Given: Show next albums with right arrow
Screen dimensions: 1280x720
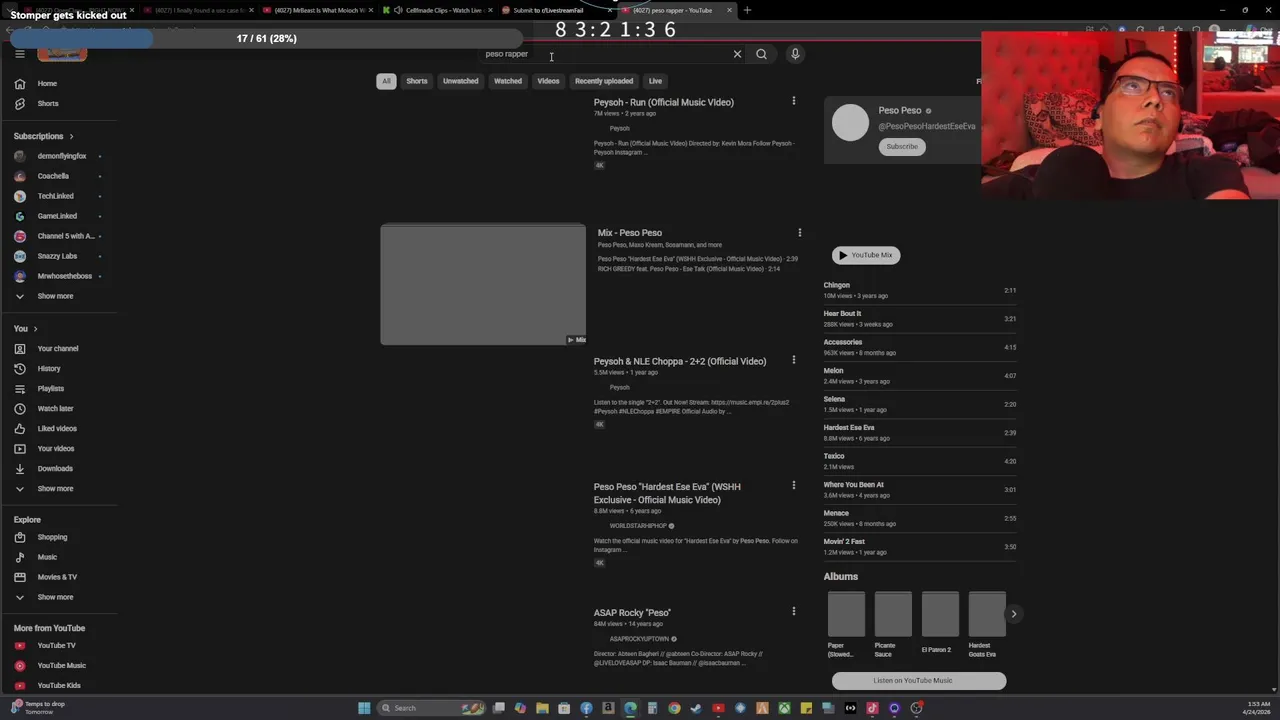Looking at the screenshot, I should (1013, 614).
